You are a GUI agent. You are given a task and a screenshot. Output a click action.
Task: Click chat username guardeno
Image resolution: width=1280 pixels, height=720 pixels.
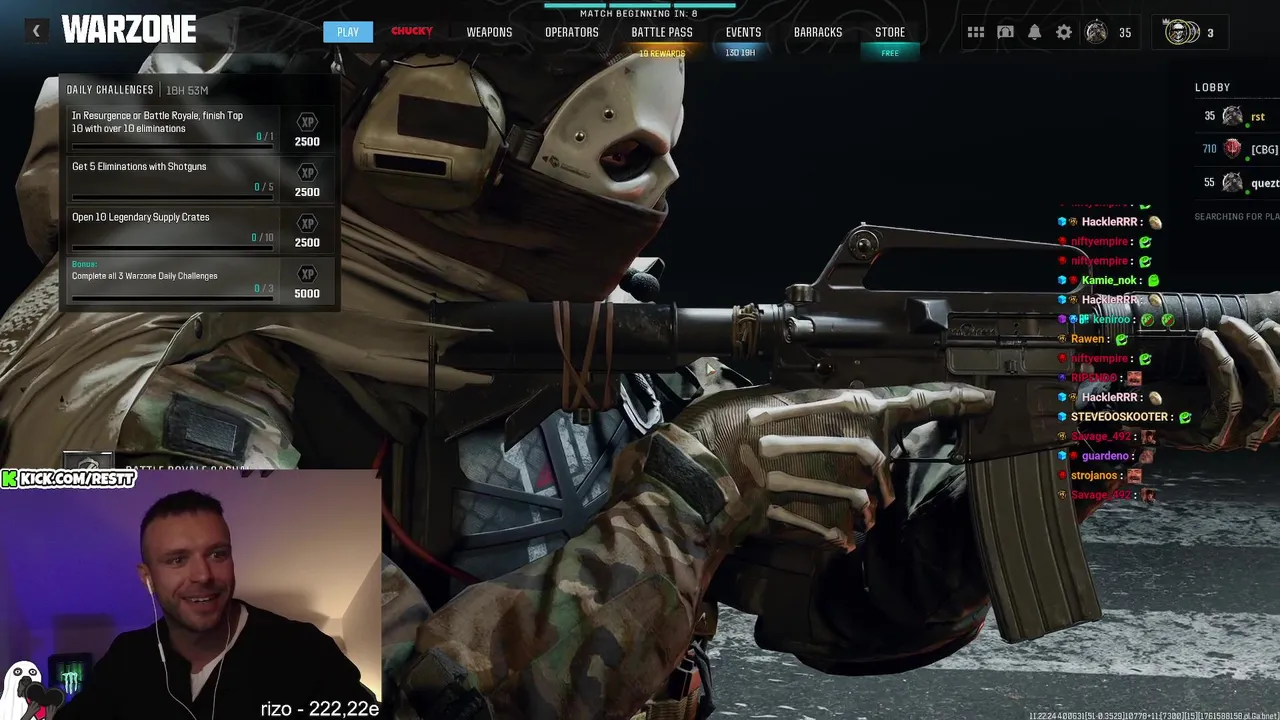tap(1105, 456)
